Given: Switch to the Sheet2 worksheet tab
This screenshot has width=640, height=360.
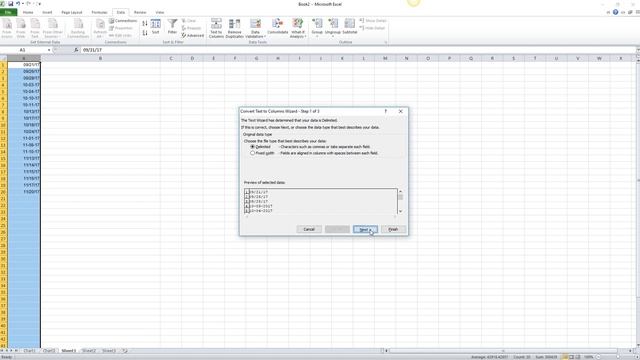Looking at the screenshot, I should 89,351.
